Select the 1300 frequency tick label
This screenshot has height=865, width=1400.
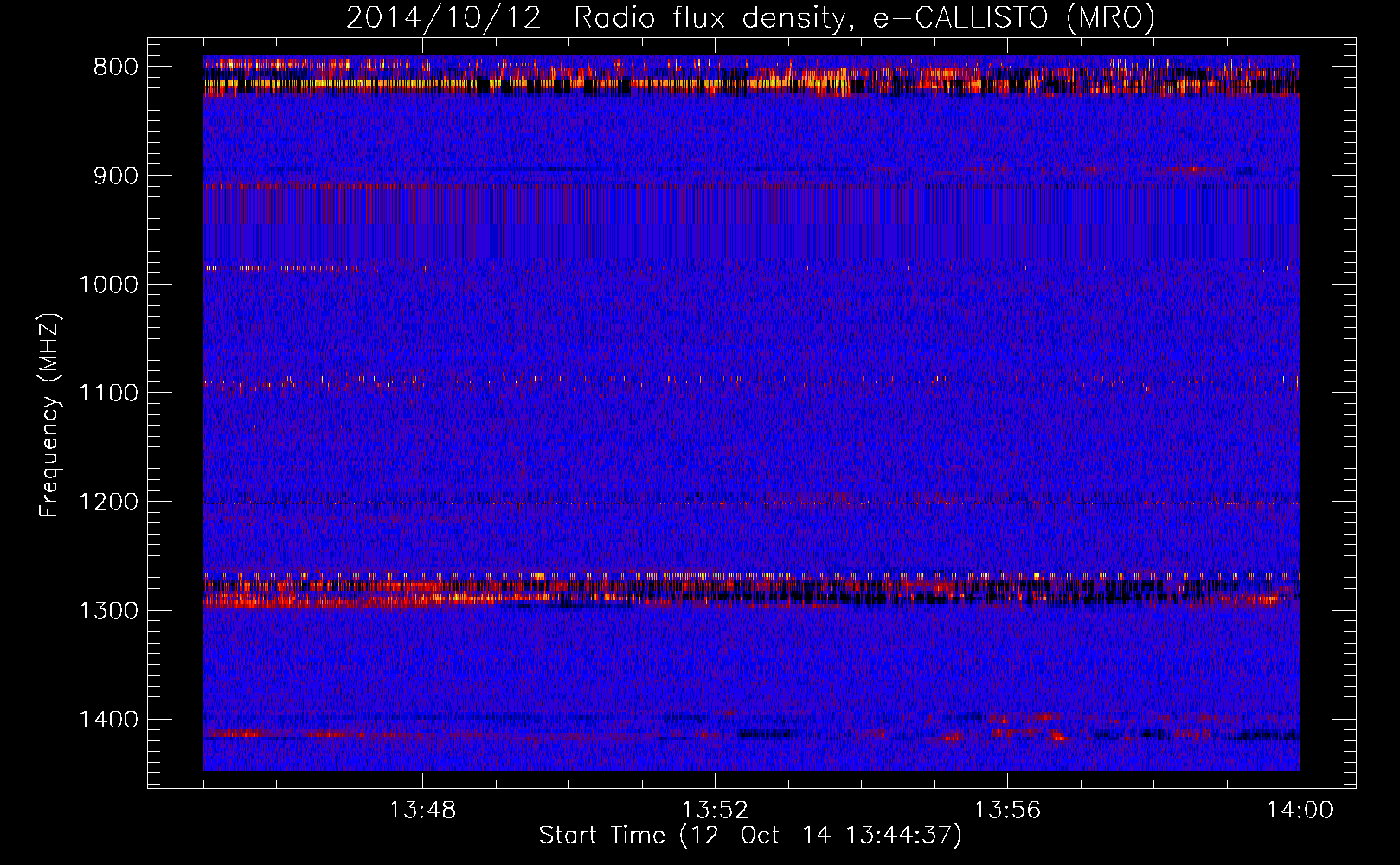(109, 611)
